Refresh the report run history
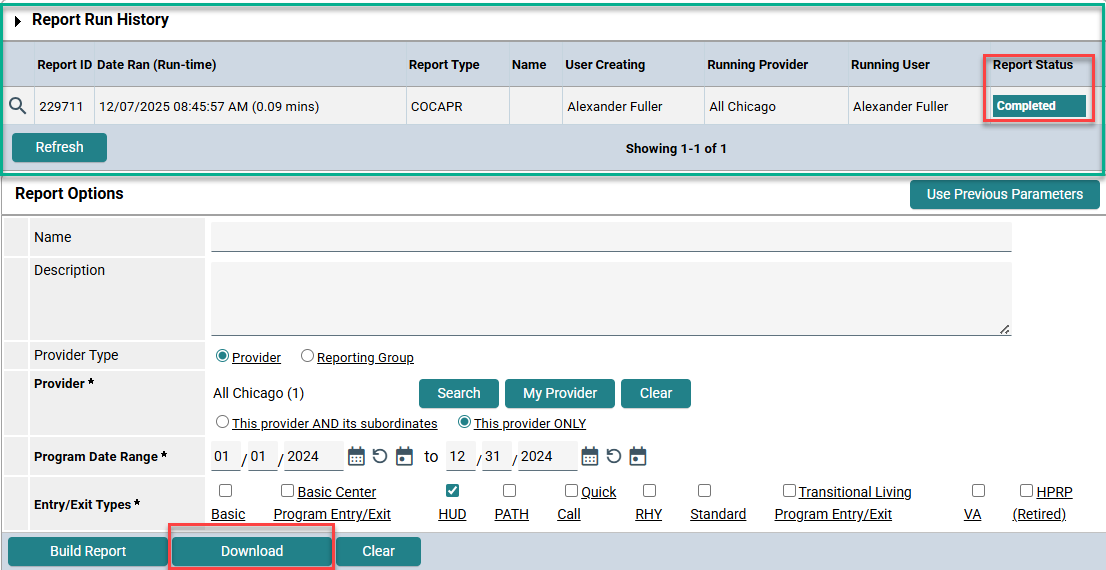The height and width of the screenshot is (570, 1106). point(59,147)
